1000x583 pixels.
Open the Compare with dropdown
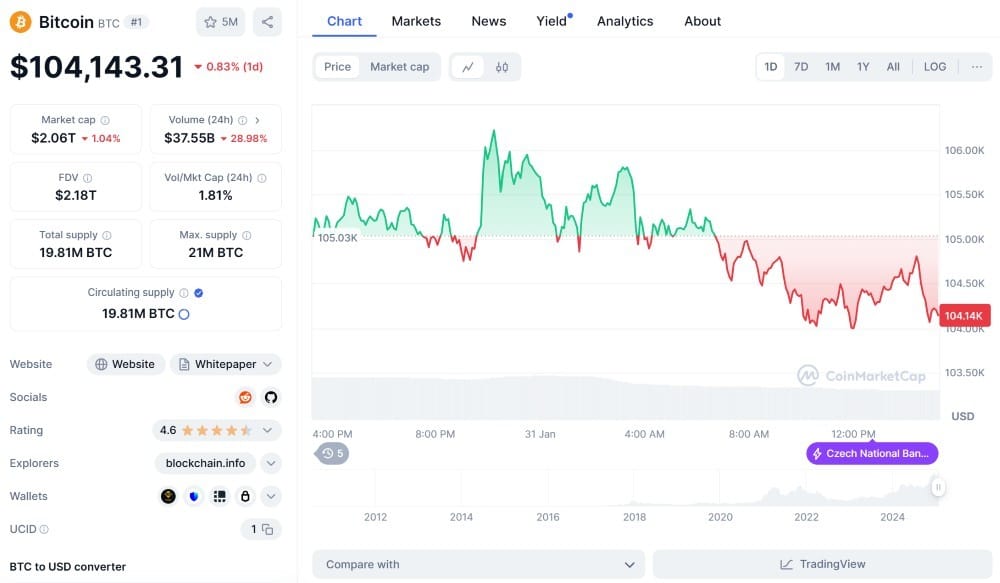(480, 564)
